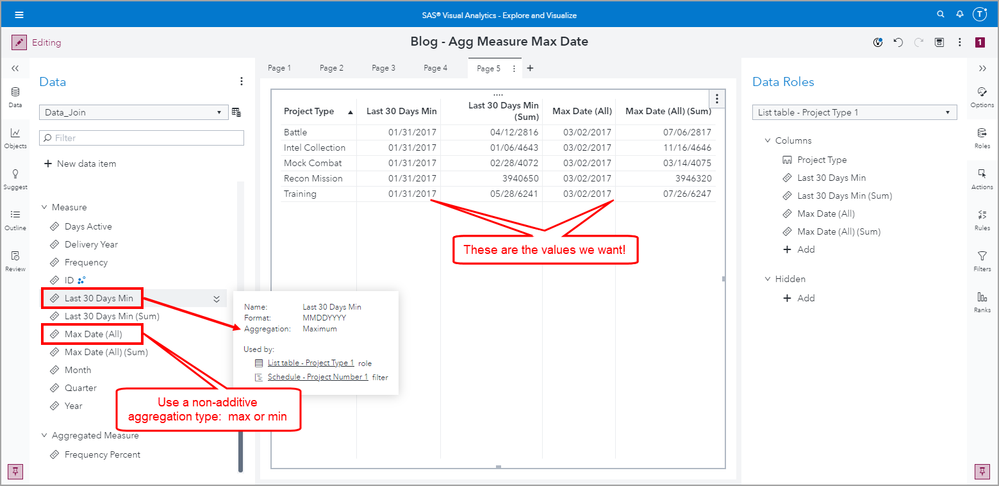
Task: Click the data source table icon
Action: tap(236, 112)
